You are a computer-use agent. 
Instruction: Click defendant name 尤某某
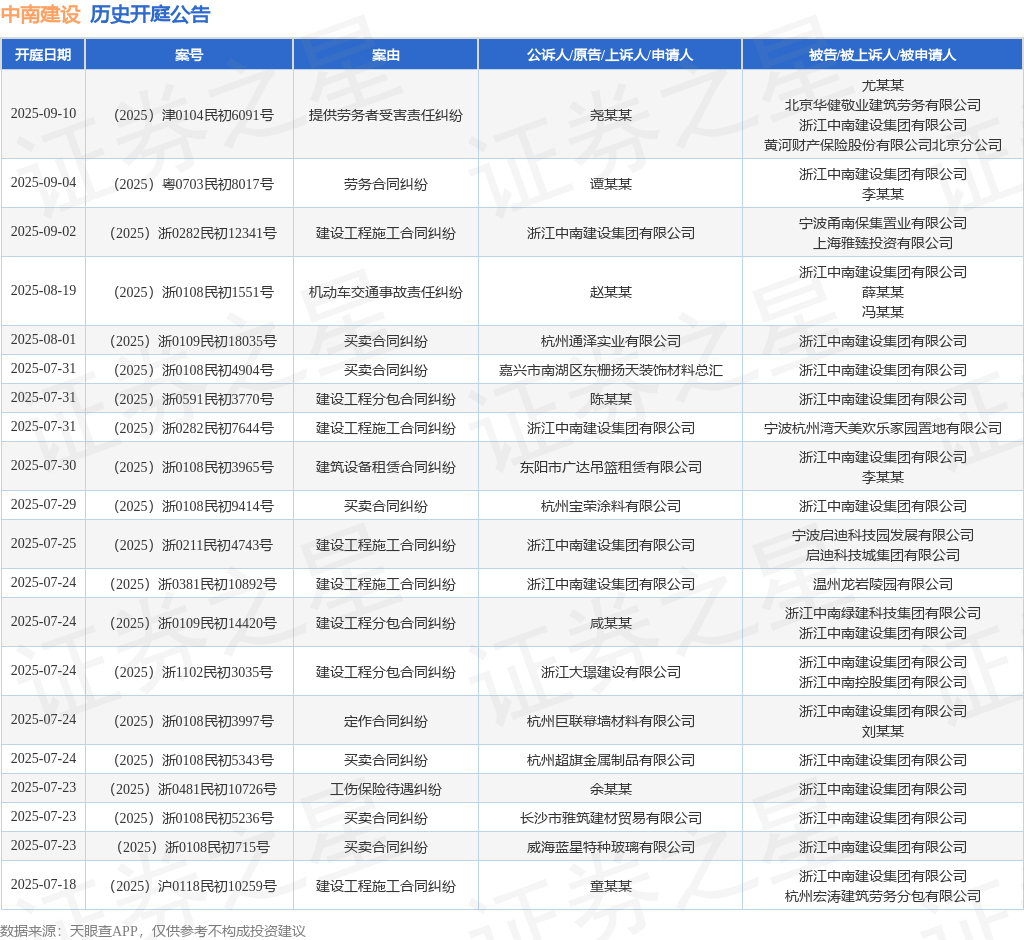(x=882, y=86)
